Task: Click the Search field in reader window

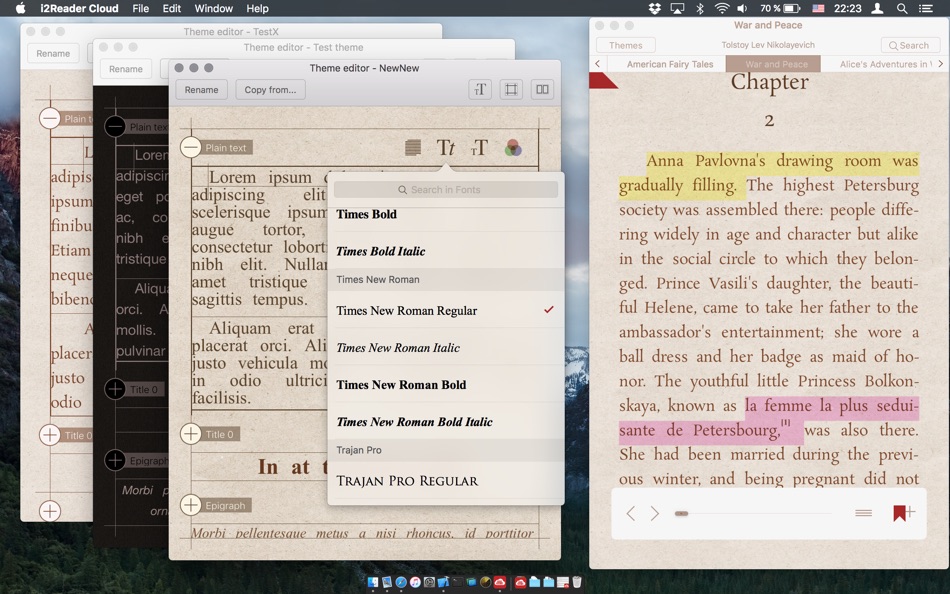Action: (x=910, y=45)
